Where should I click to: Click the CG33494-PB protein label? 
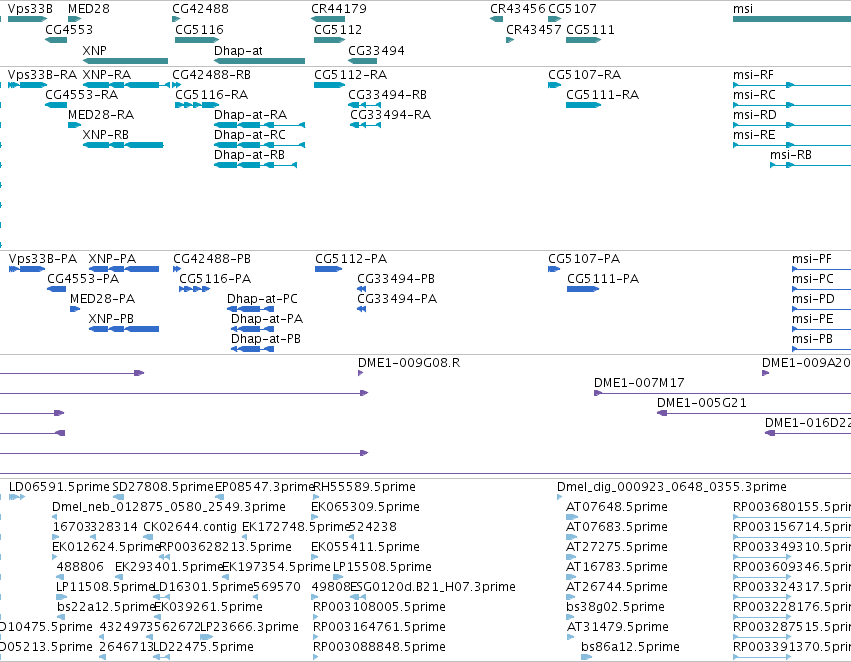point(396,278)
